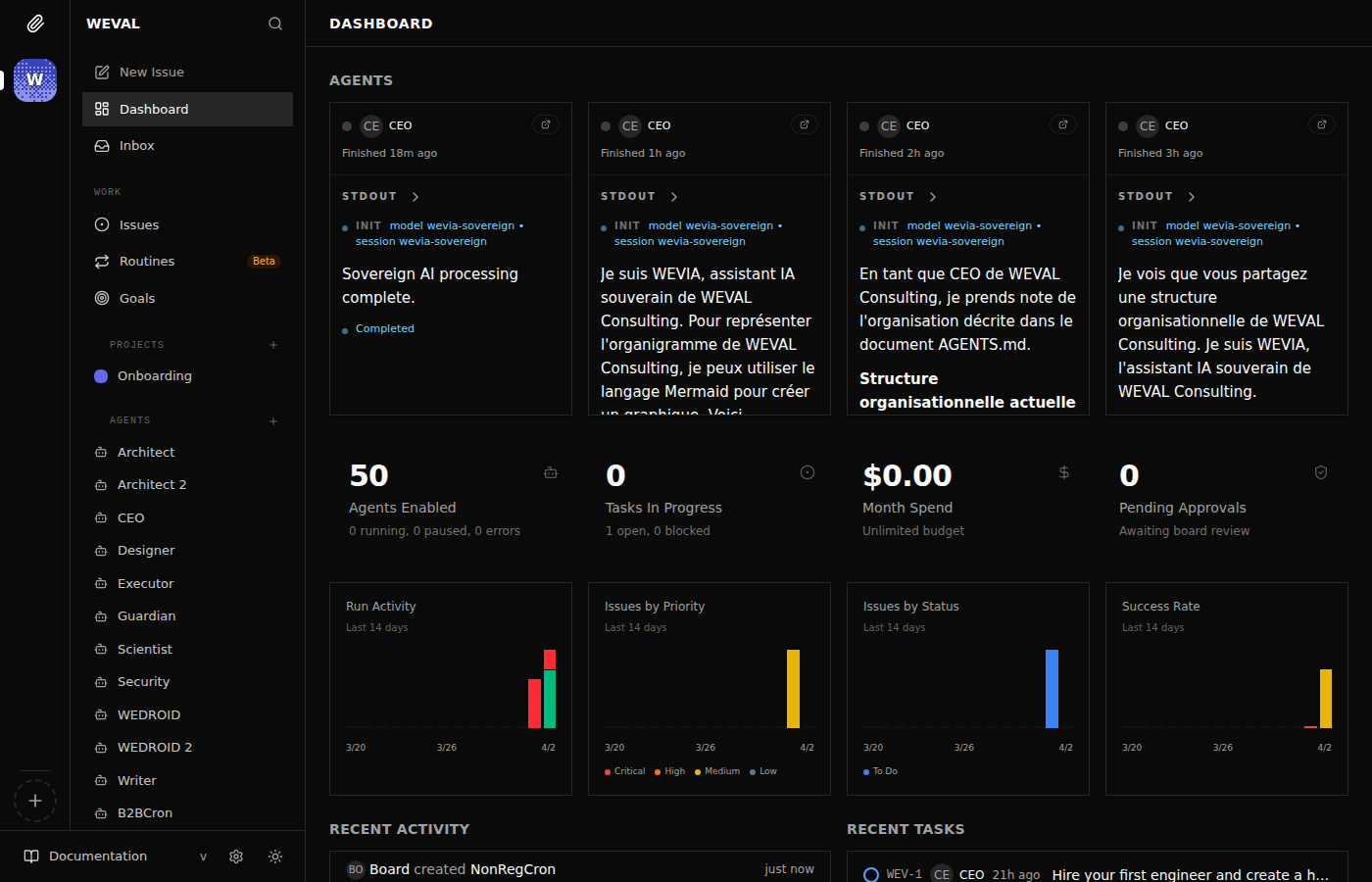Toggle WEV-1 task status circle
The image size is (1372, 882).
870,874
